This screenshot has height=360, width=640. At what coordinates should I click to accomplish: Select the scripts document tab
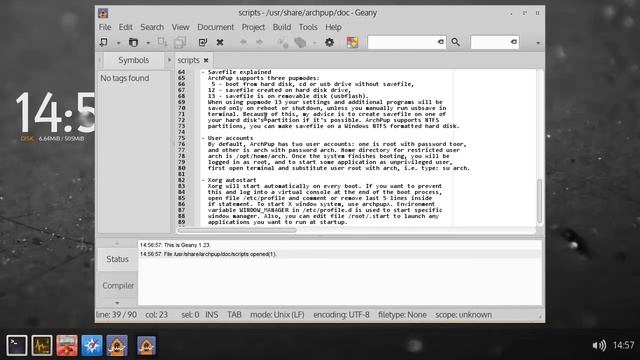188,60
